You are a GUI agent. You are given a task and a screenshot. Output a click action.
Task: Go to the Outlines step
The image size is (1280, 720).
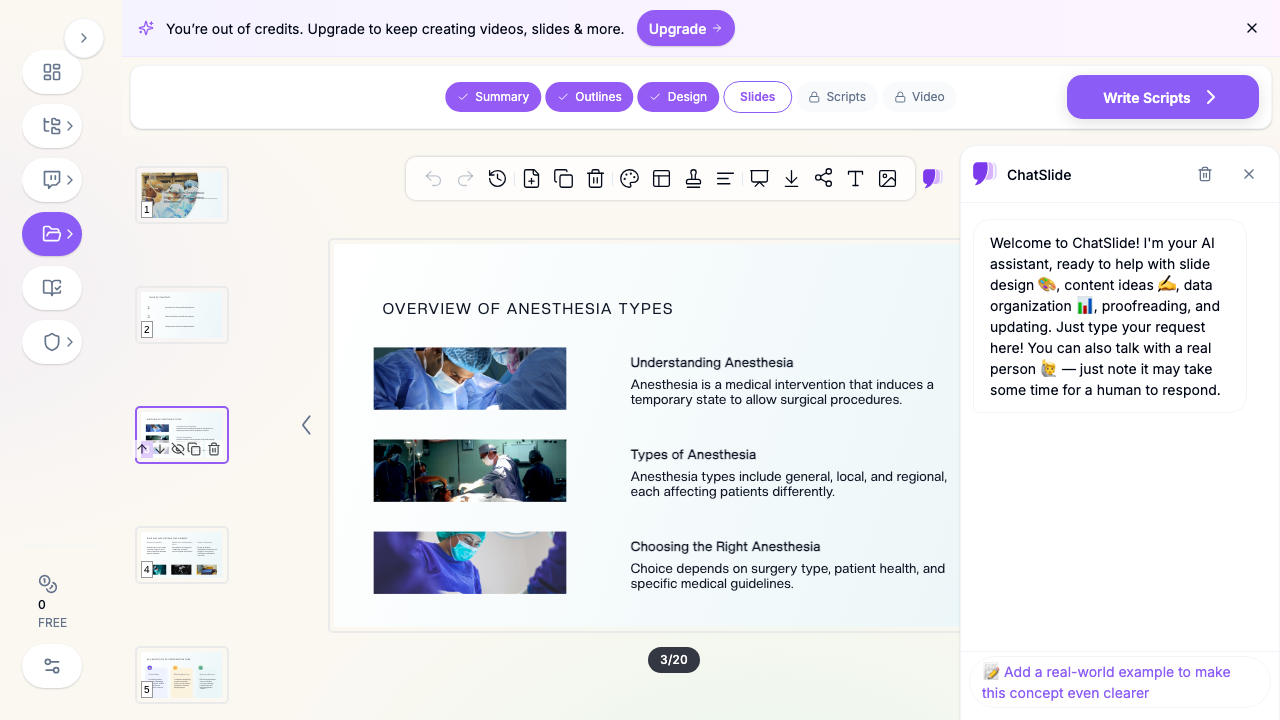click(x=589, y=97)
